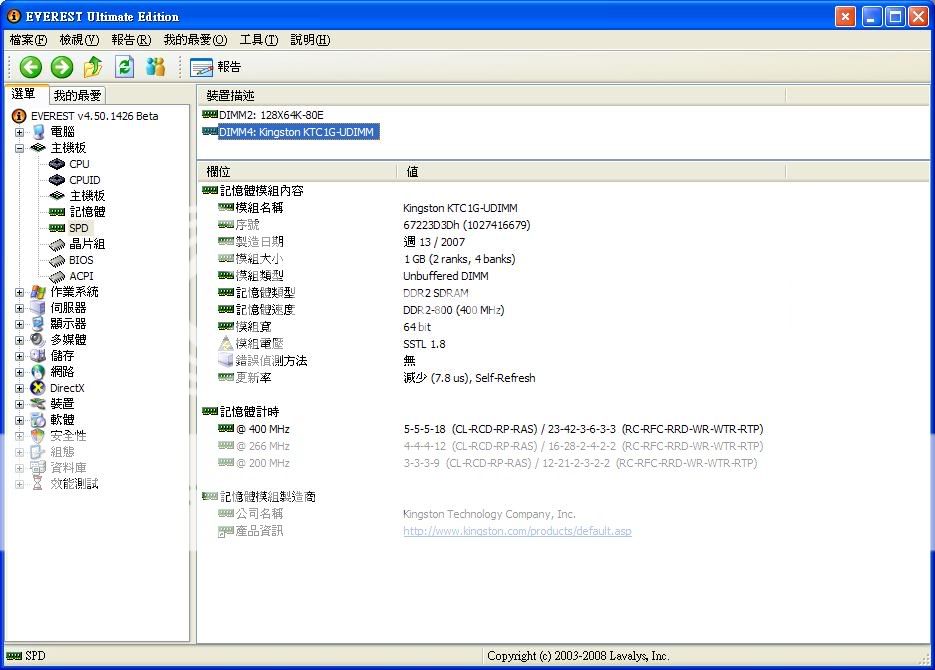
Task: Expand the 作業系統 tree node
Action: point(20,292)
